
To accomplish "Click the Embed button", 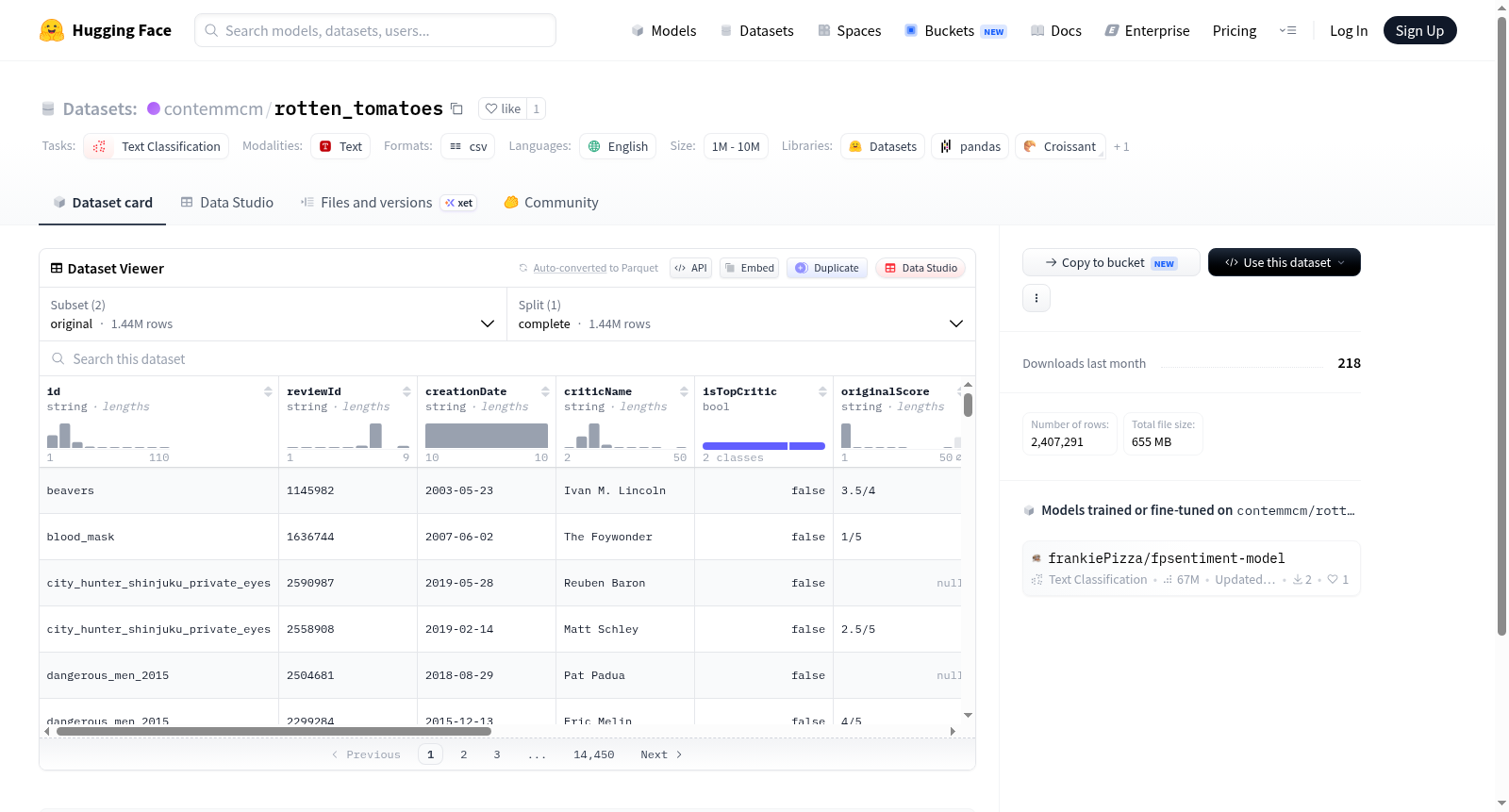I will [750, 268].
